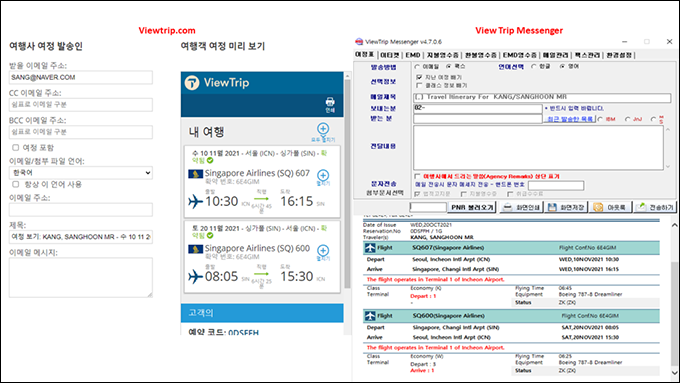Enable 항상 이 언어 사용 checkbox
Image resolution: width=680 pixels, height=383 pixels.
pyautogui.click(x=16, y=184)
